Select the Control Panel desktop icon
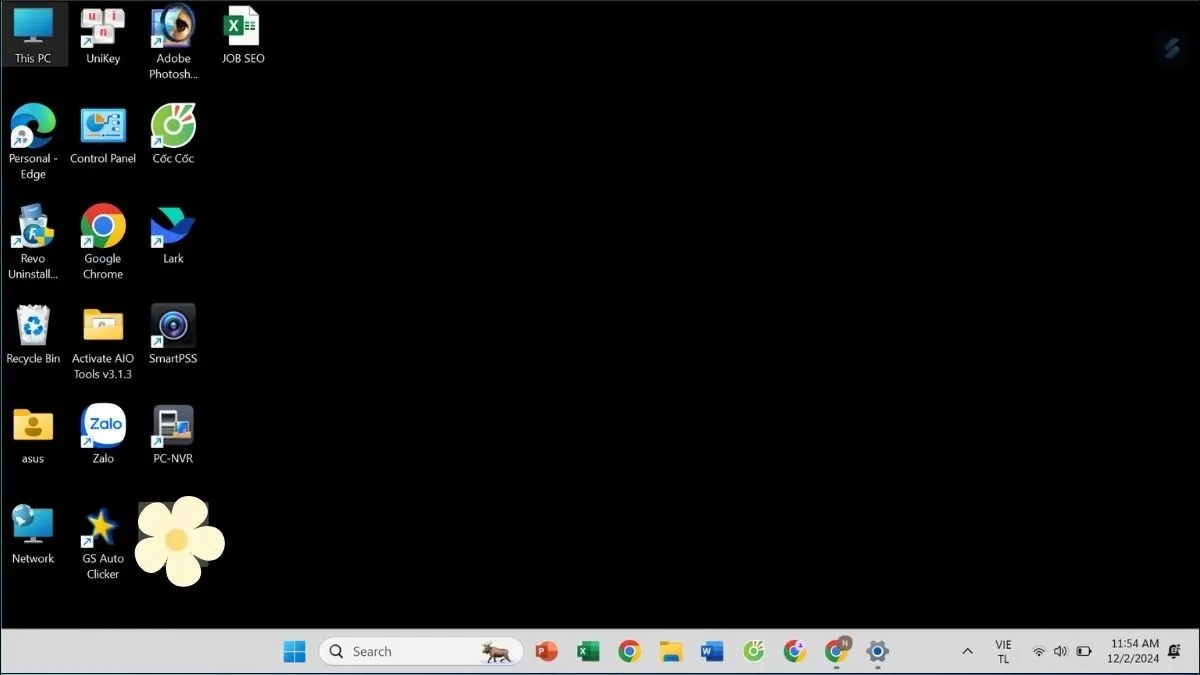This screenshot has width=1200, height=675. pyautogui.click(x=103, y=128)
